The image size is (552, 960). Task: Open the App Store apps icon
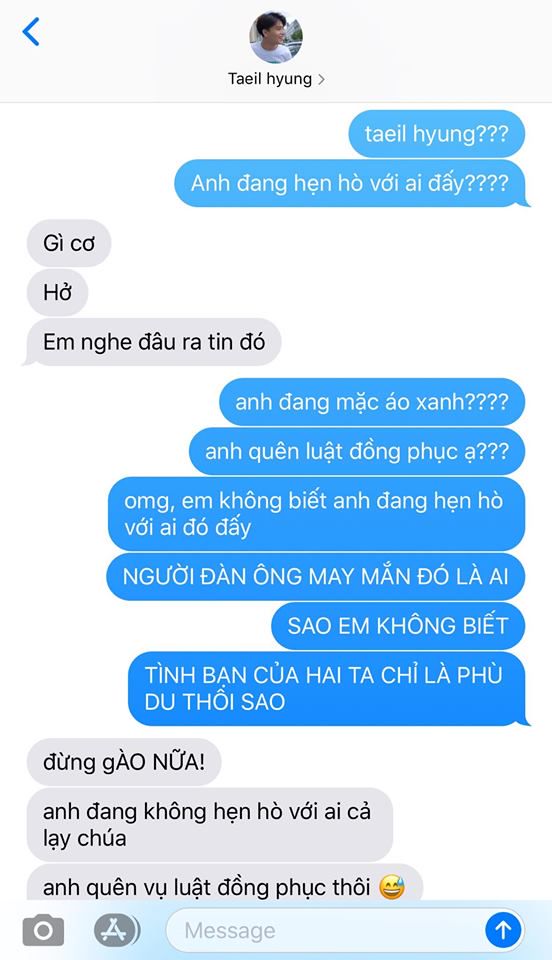click(x=116, y=931)
